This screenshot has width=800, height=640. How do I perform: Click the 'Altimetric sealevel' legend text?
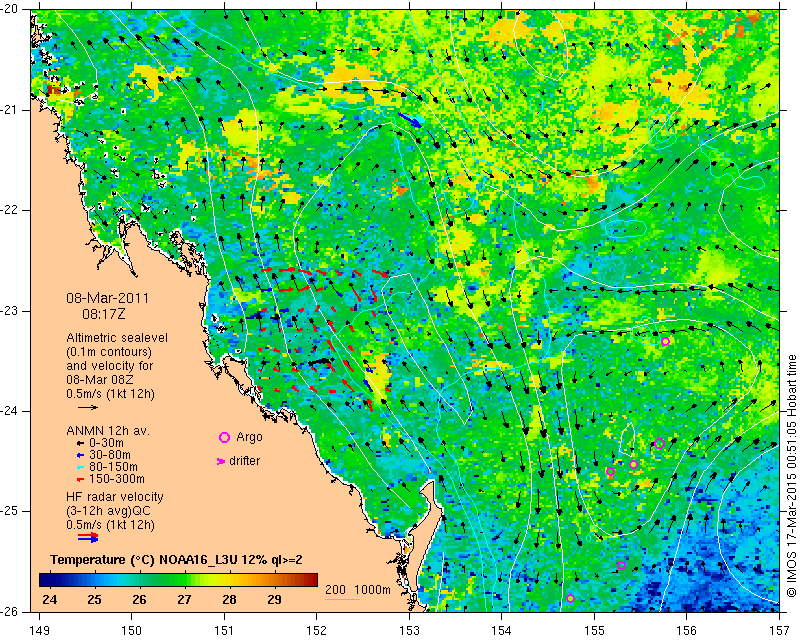coord(117,338)
